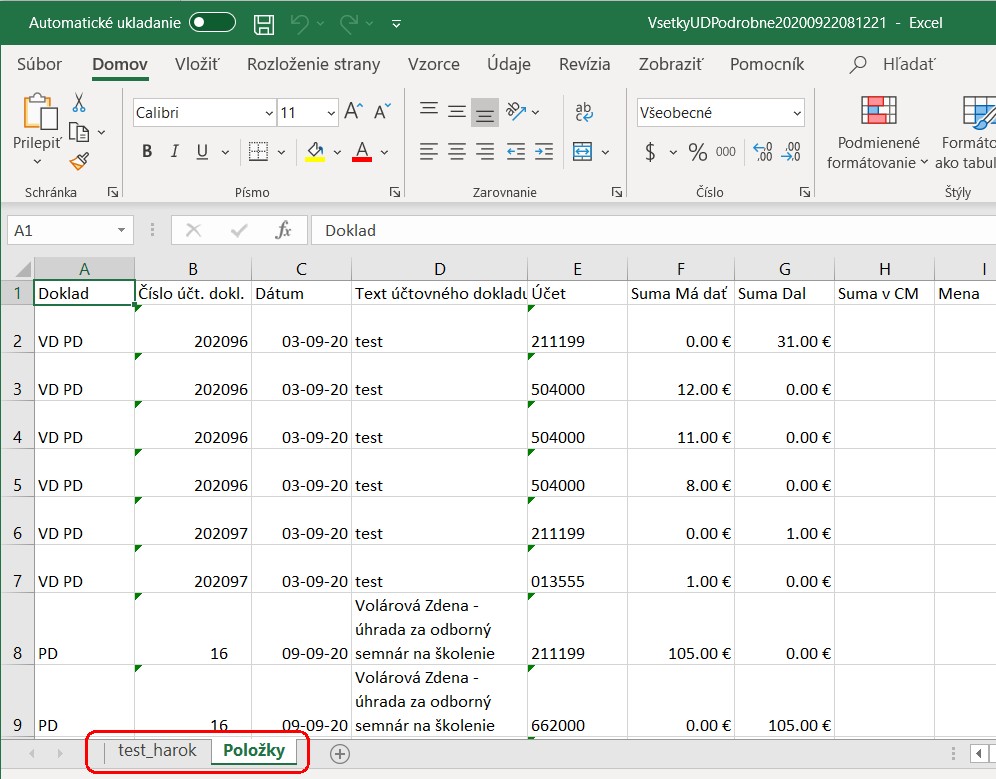Screen dimensions: 996x779
Task: Click the Redo arrow icon
Action: [x=349, y=24]
